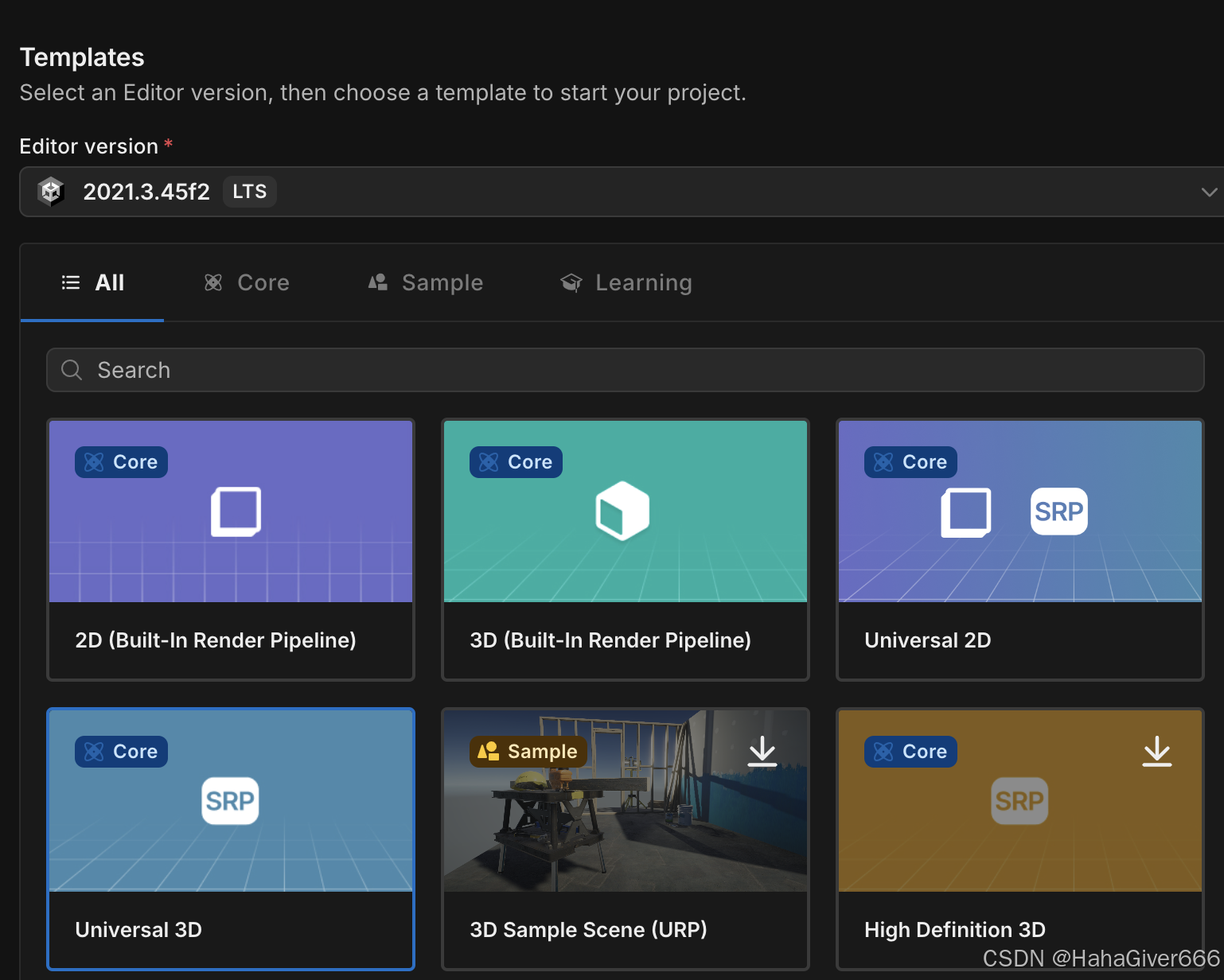Viewport: 1224px width, 980px height.
Task: Click the SRP icon on the Universal 2D card
Action: pos(1059,511)
